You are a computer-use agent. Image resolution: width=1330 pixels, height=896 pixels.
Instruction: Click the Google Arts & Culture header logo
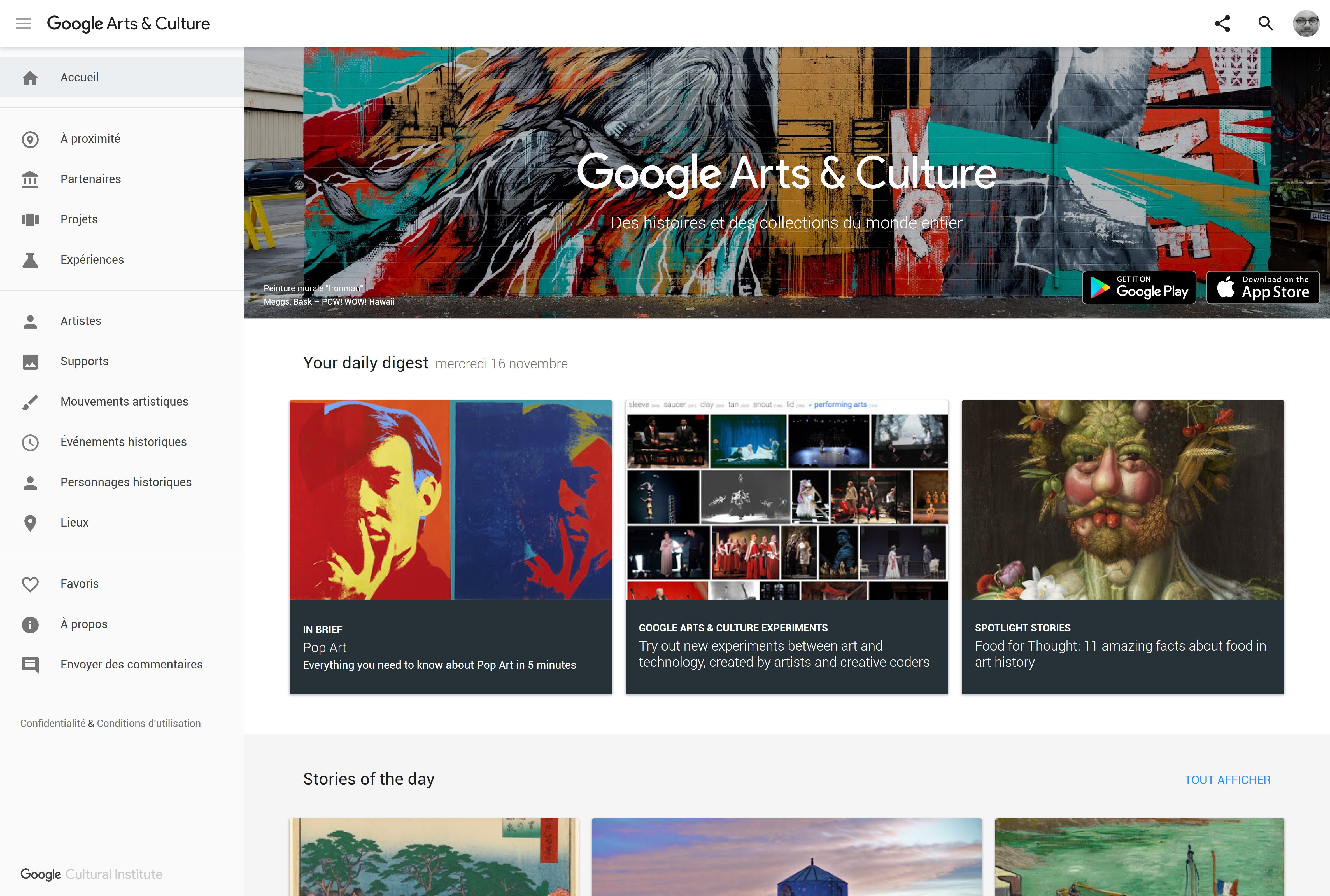[129, 24]
